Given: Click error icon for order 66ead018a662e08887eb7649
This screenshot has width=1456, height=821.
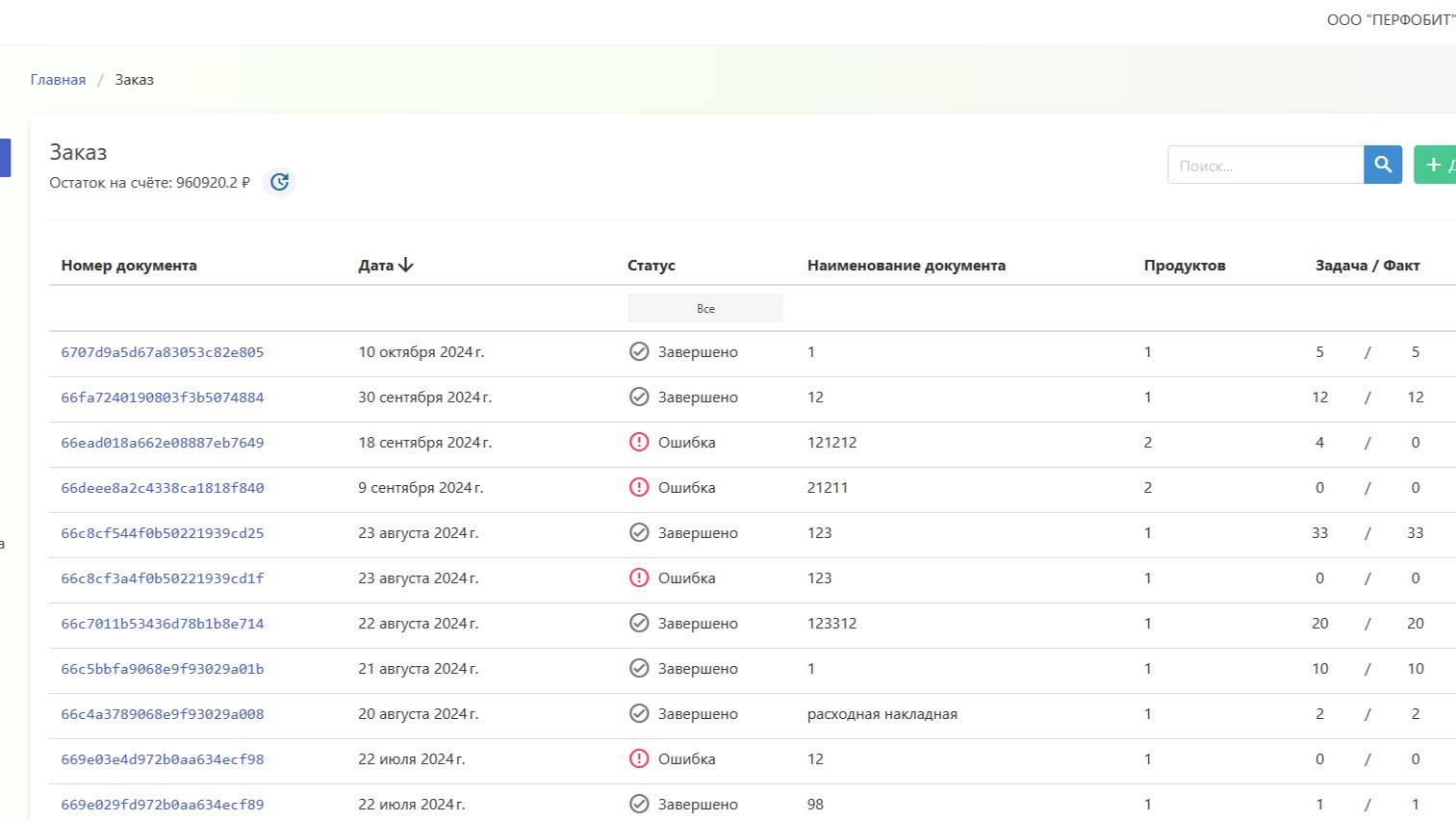Looking at the screenshot, I should point(639,443).
